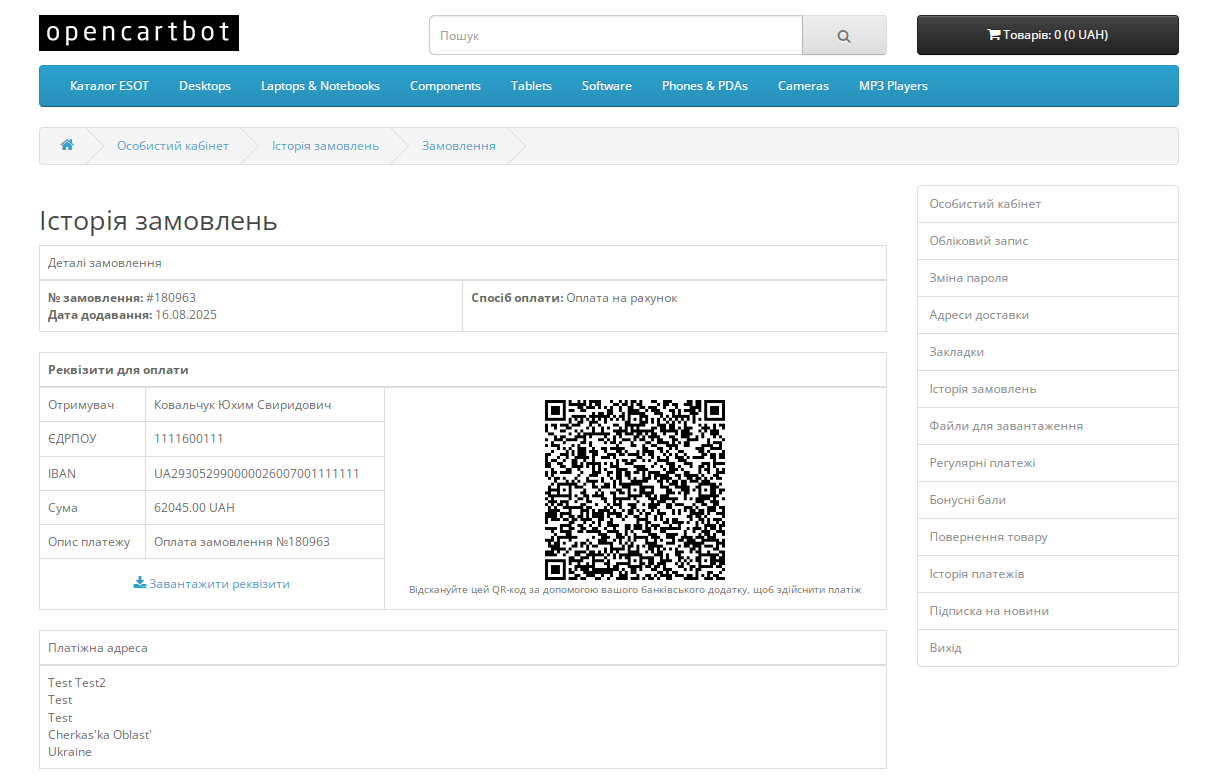Click order number #180963 in details
The image size is (1211, 783).
tap(171, 298)
